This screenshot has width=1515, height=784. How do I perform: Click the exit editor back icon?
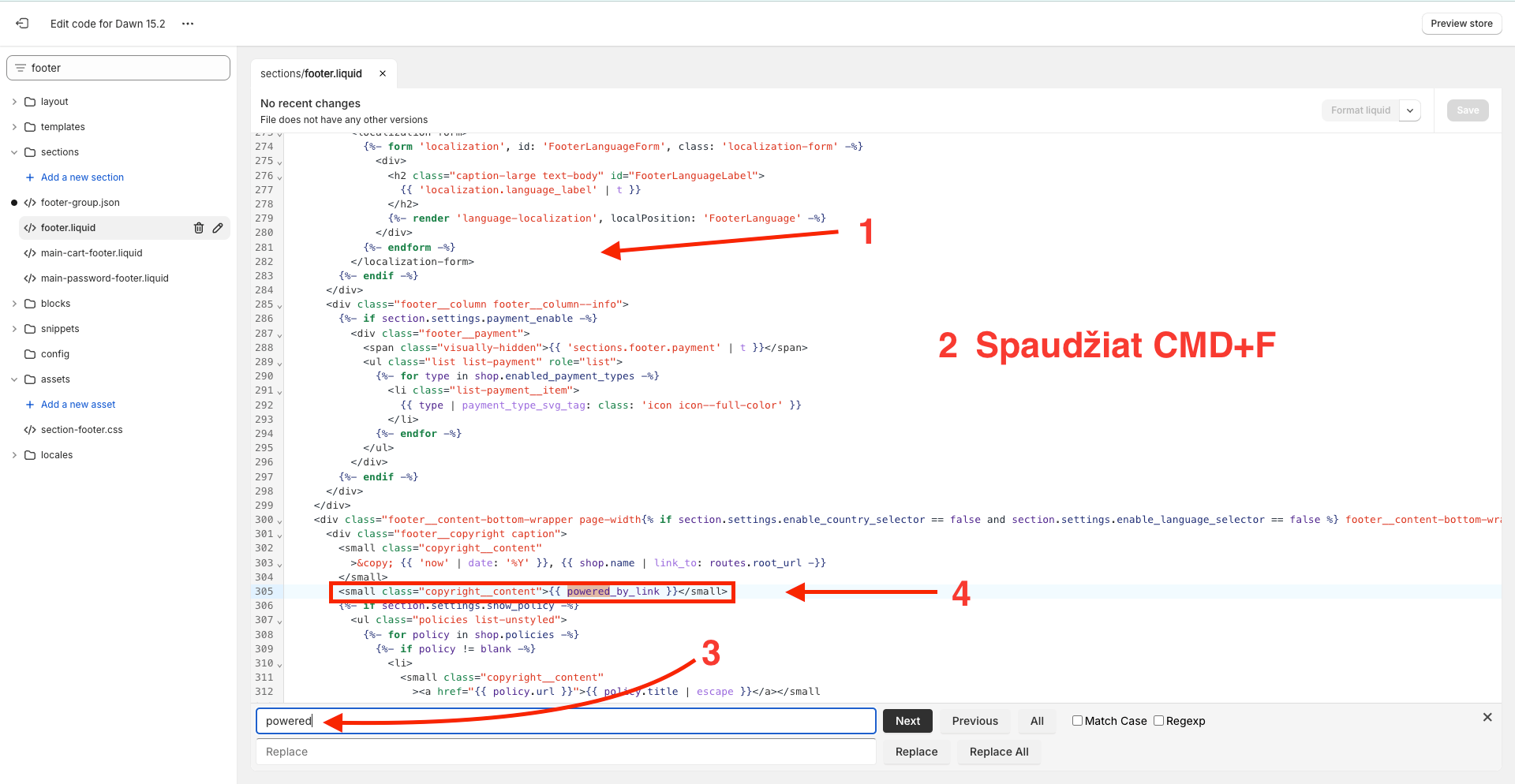pyautogui.click(x=22, y=24)
